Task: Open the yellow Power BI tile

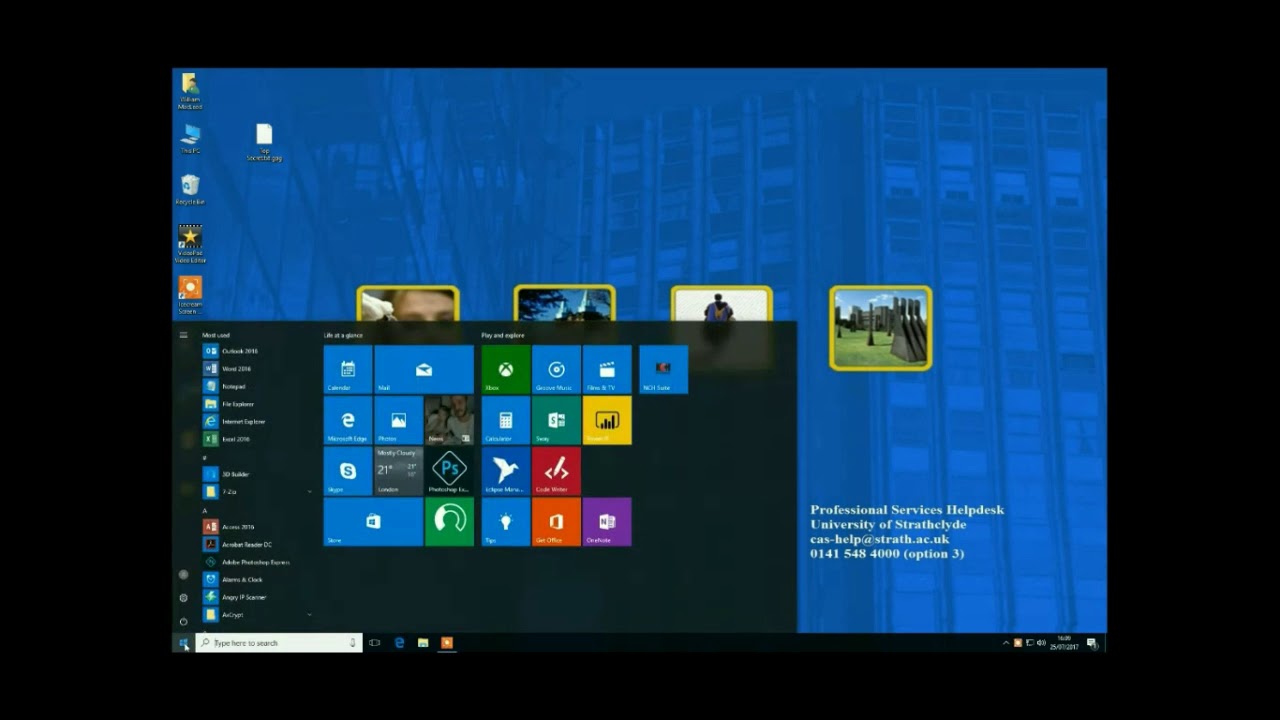Action: (x=607, y=420)
